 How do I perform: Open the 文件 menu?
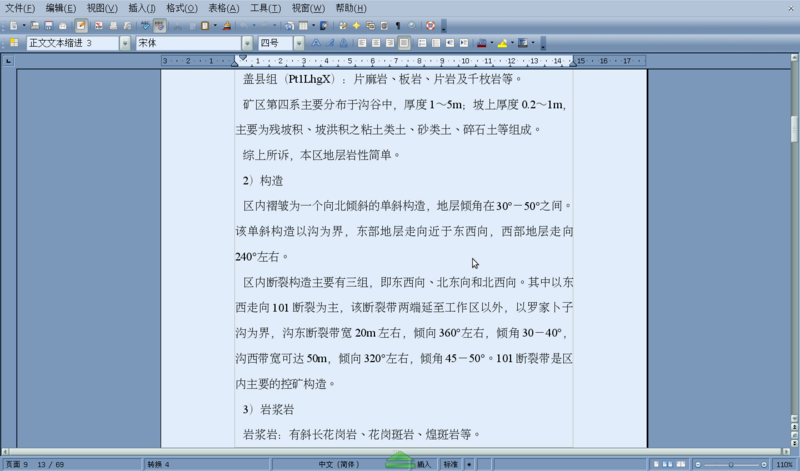20,8
